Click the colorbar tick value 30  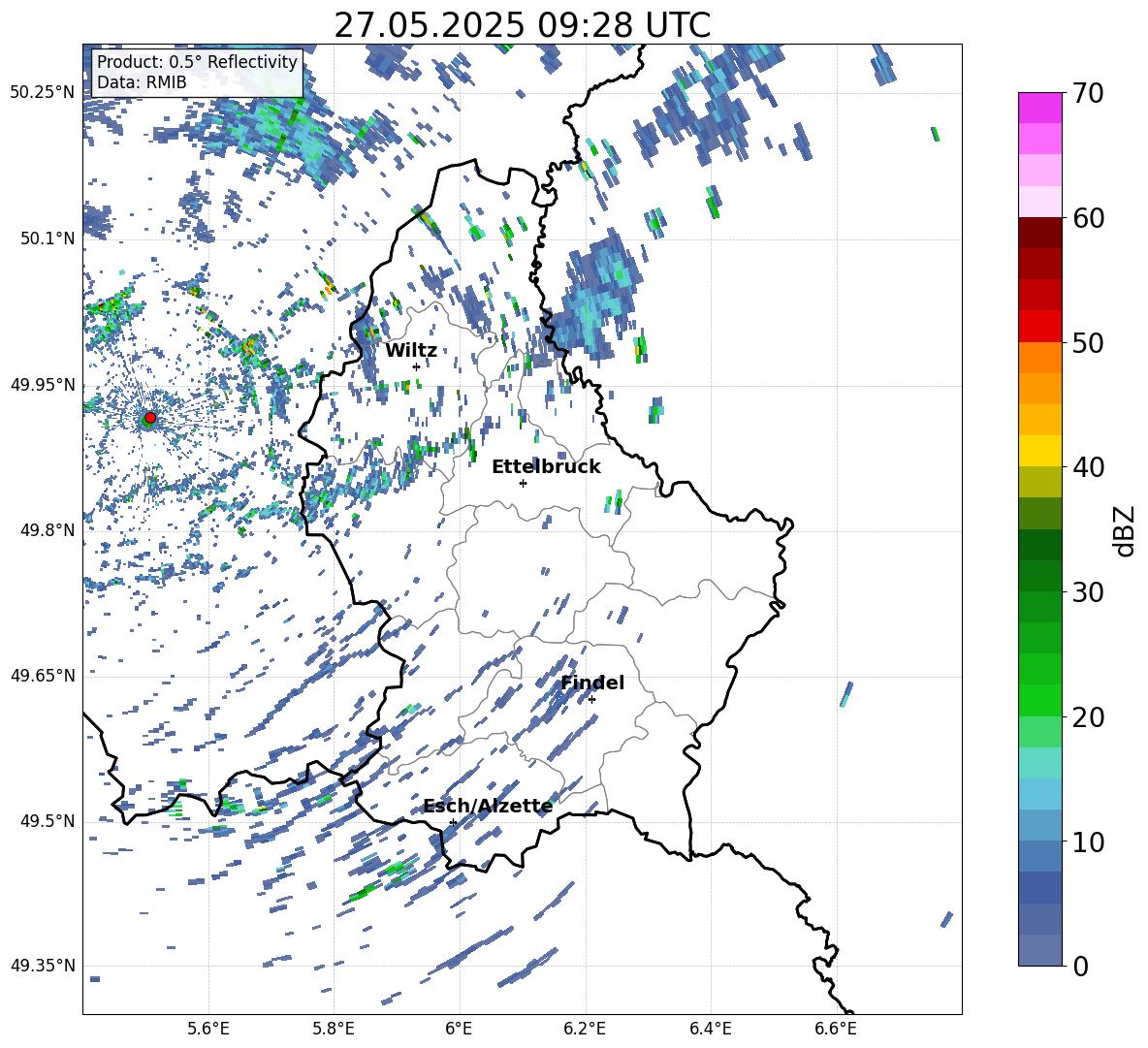tap(1088, 592)
